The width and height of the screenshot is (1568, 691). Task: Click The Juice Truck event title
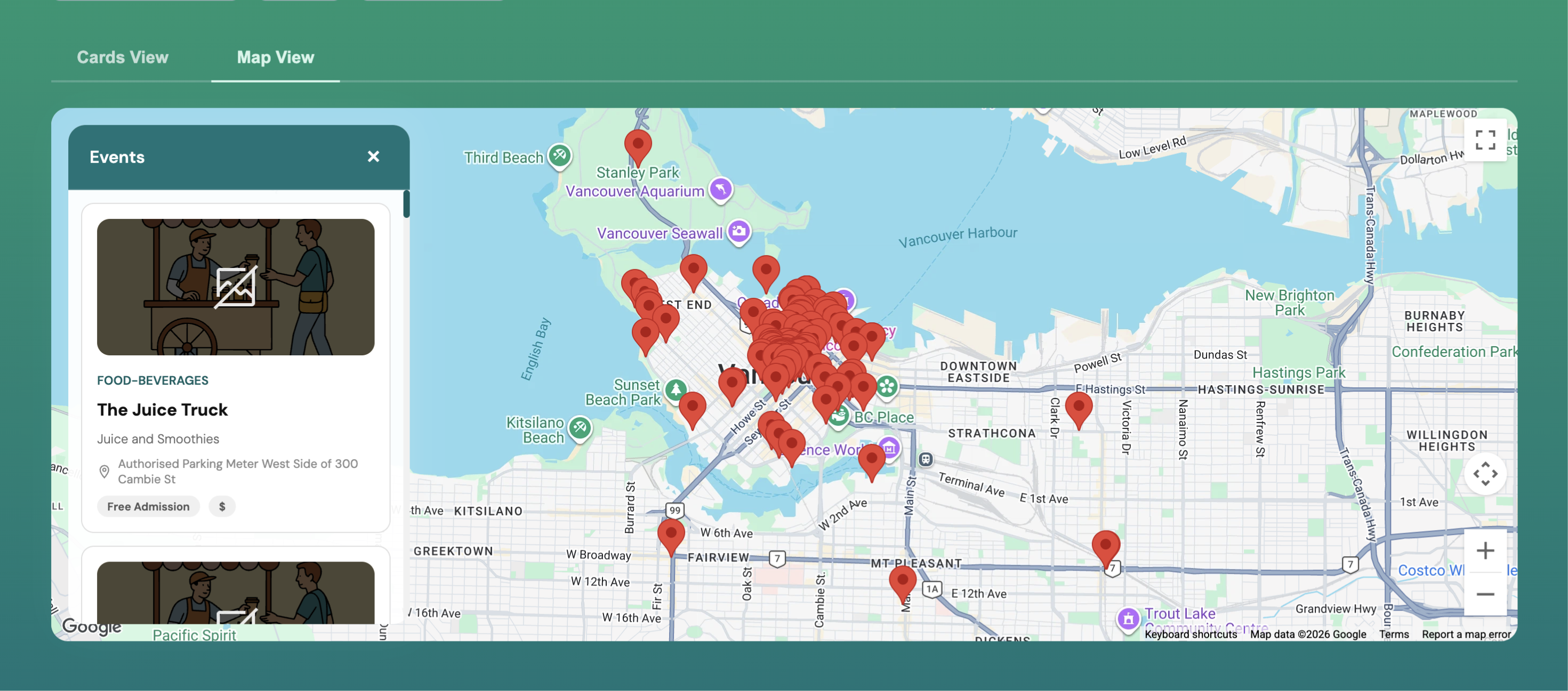coord(163,409)
